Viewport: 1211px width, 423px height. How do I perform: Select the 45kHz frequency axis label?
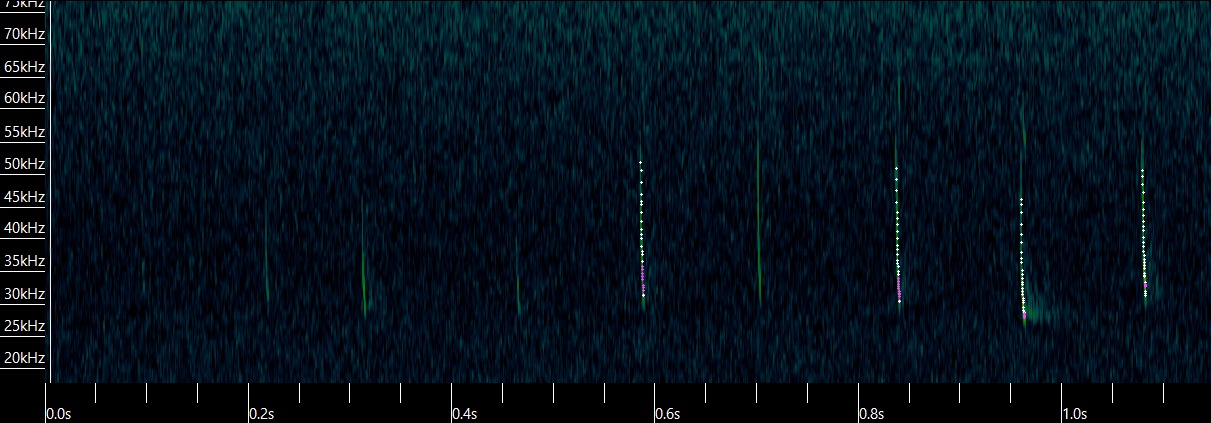pos(24,196)
